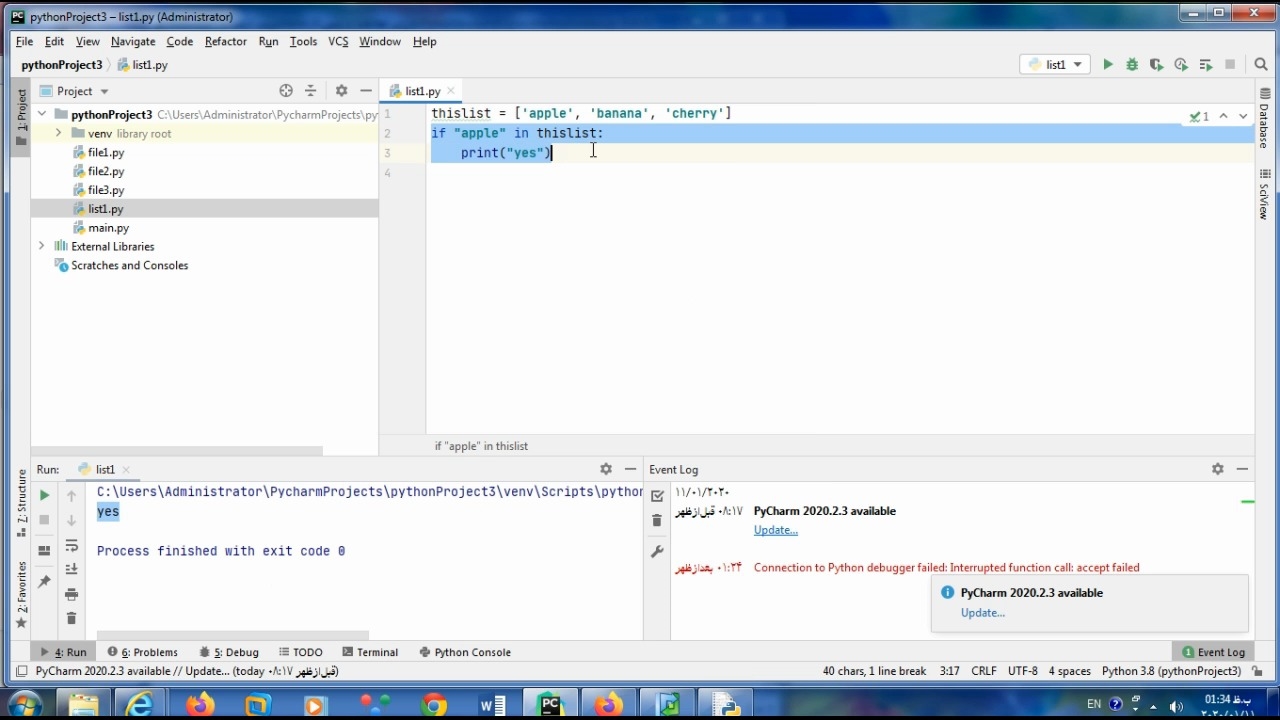Open Search Everywhere magnifier icon

[1261, 65]
